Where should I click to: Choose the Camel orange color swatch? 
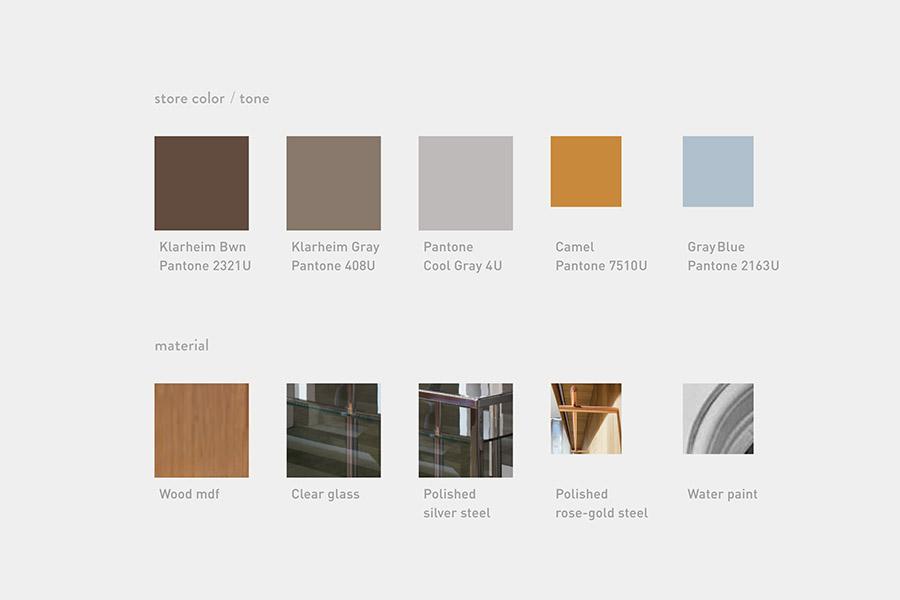coord(586,171)
